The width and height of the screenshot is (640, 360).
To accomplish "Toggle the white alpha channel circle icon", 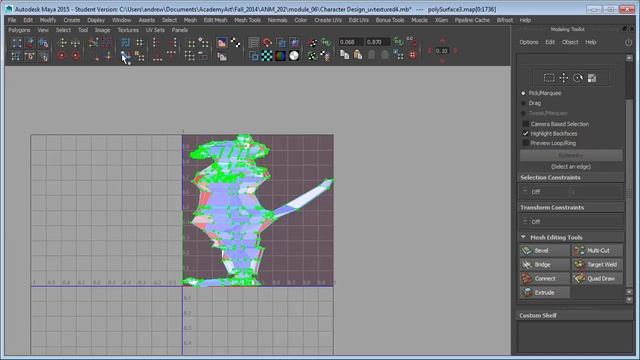I will [x=293, y=56].
